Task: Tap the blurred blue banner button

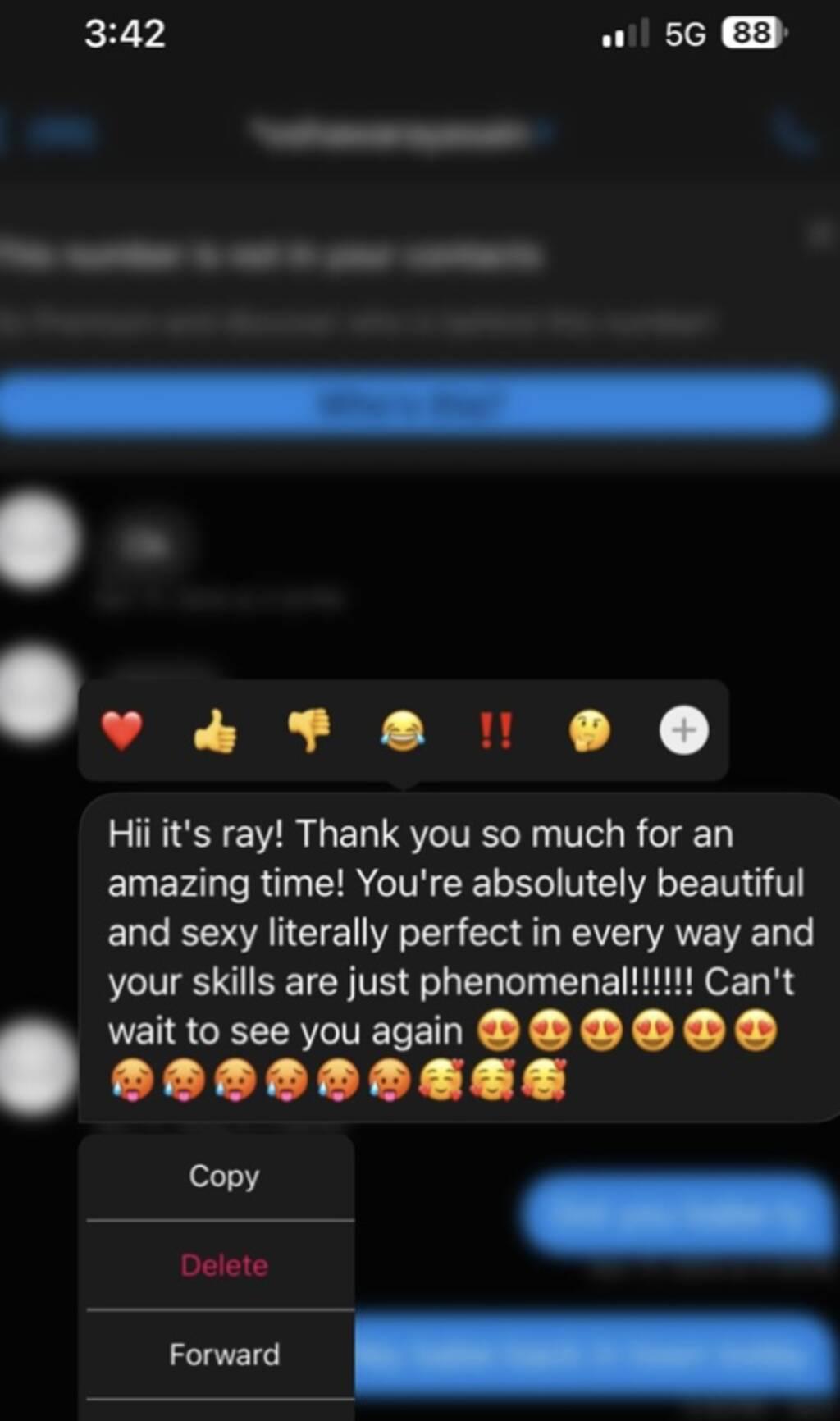Action: 416,403
